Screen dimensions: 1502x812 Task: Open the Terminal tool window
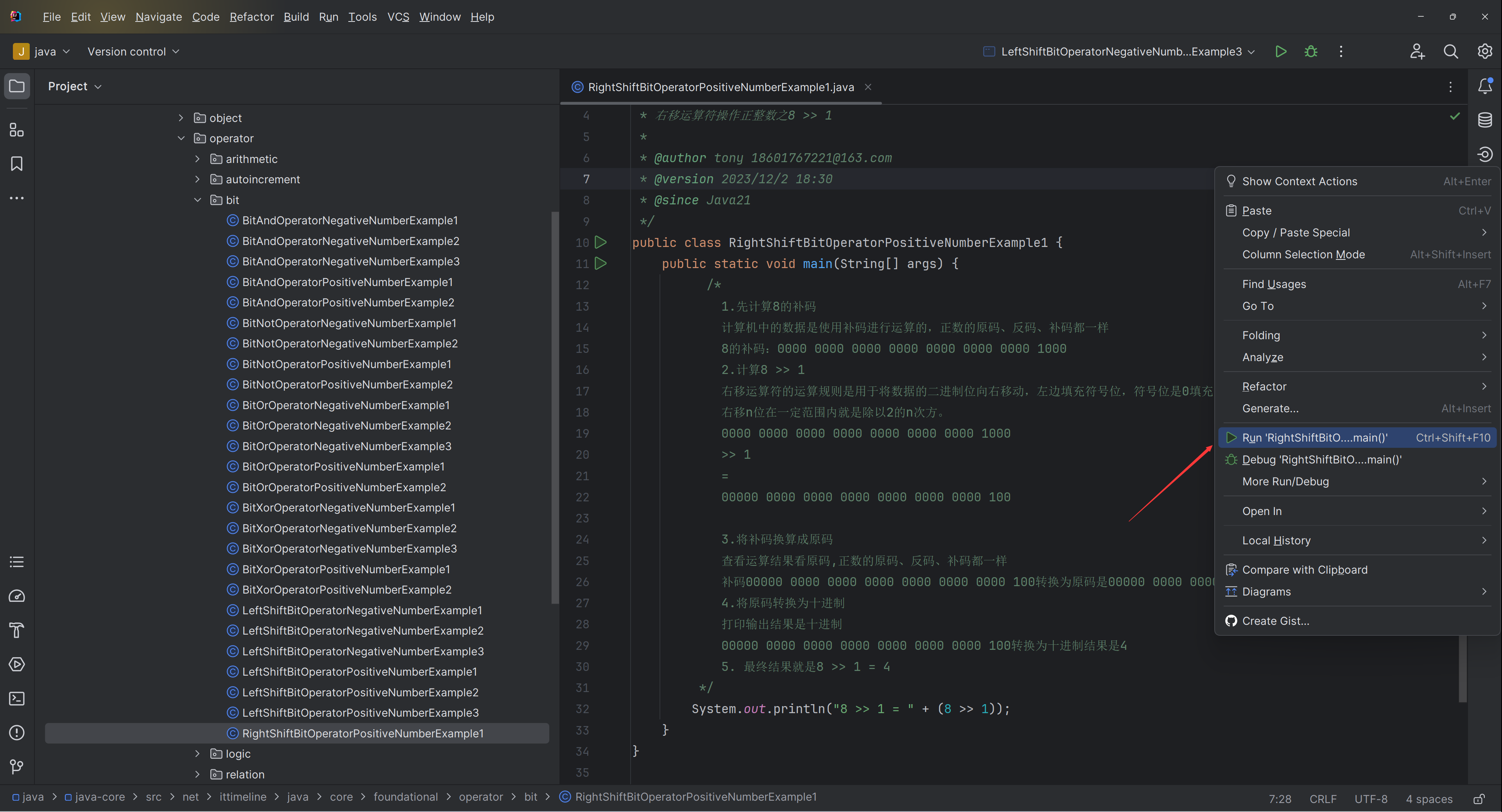point(17,698)
